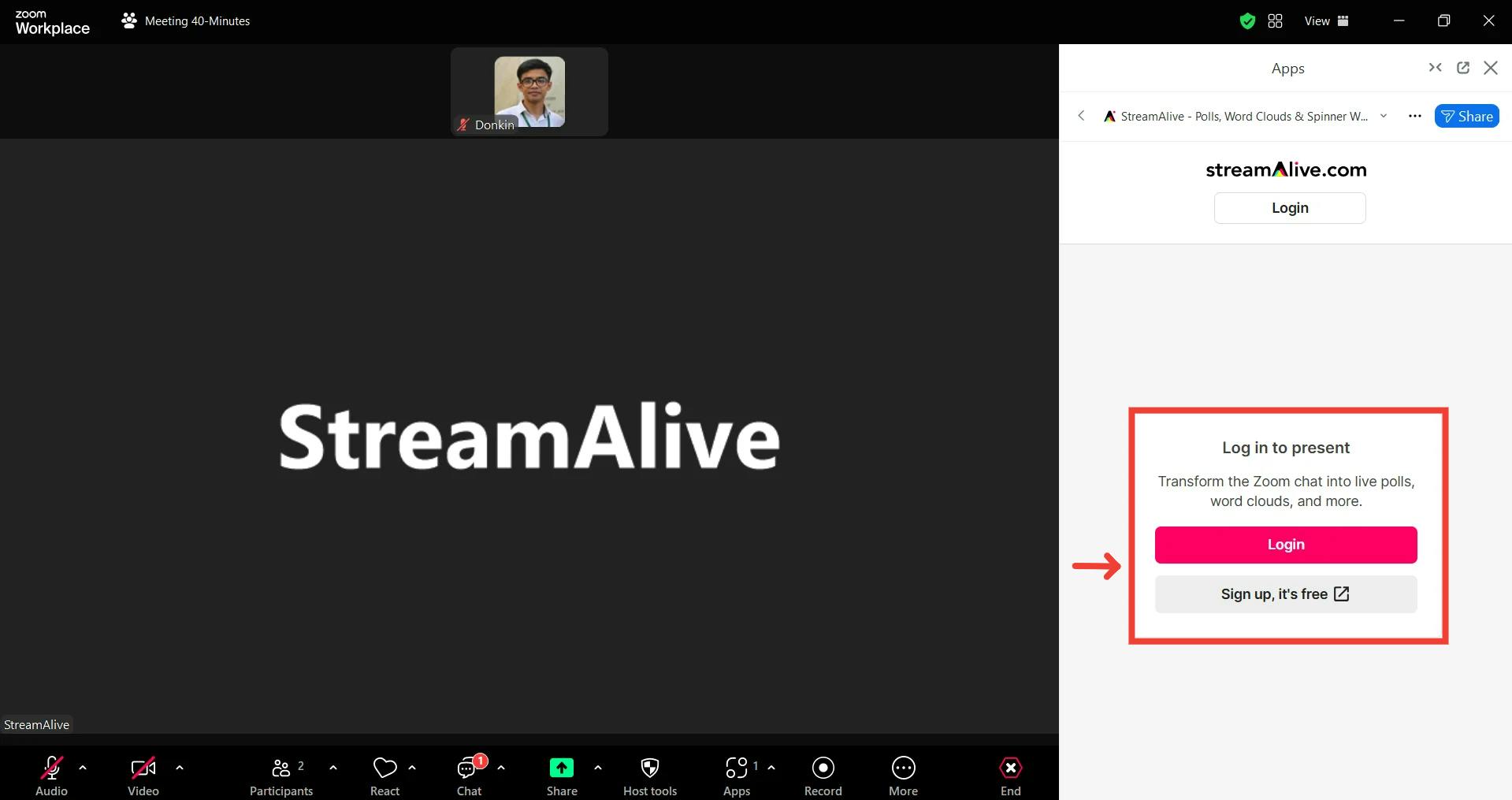Expand the chevron beside Chat
The image size is (1512, 800).
[501, 767]
